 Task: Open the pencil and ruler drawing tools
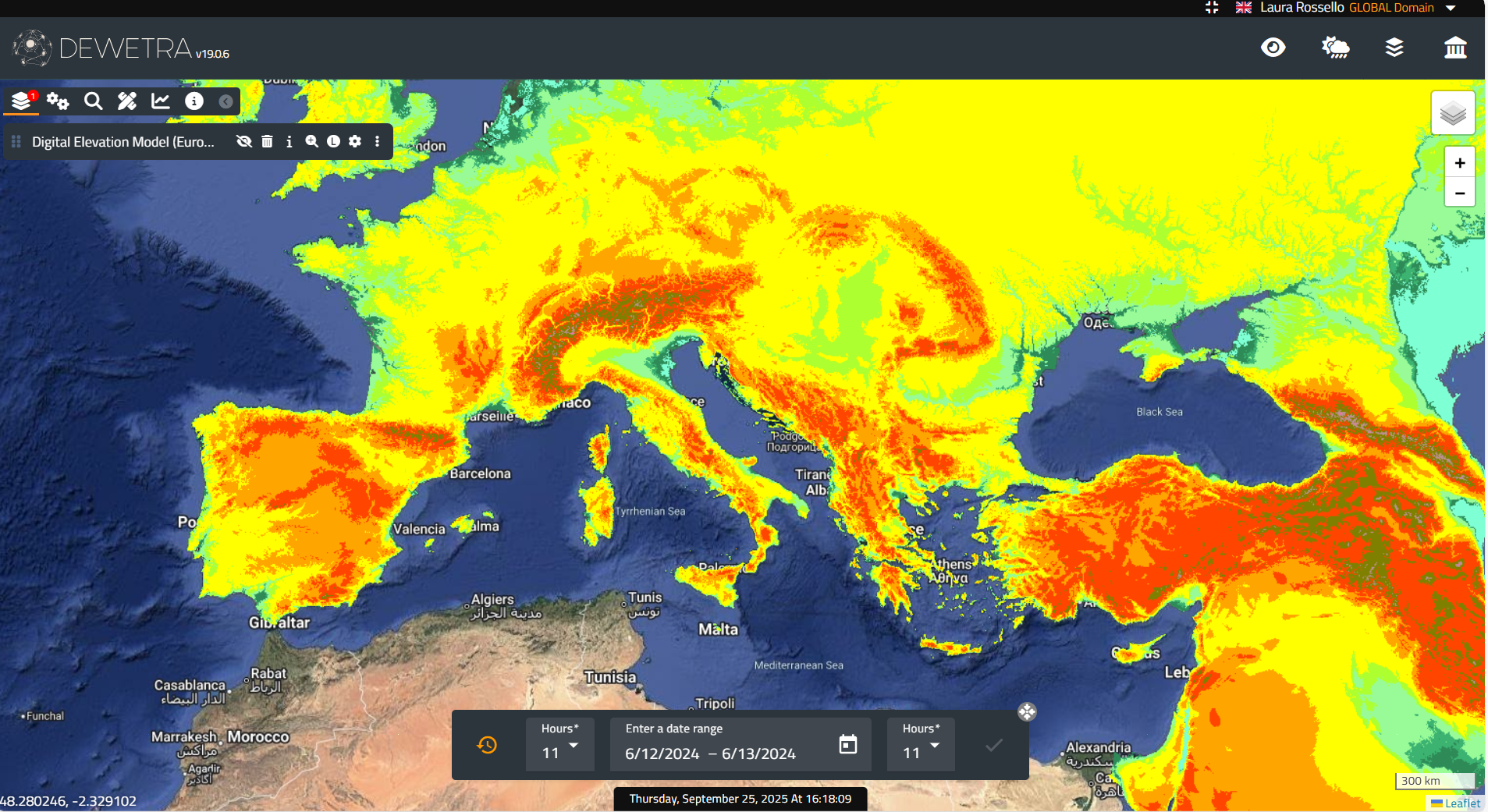click(127, 101)
